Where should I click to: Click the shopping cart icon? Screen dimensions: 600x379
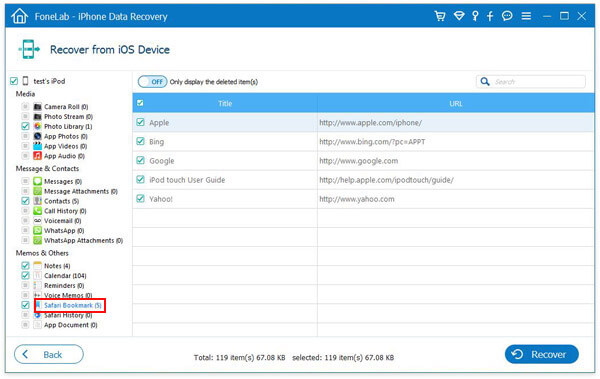tap(440, 16)
